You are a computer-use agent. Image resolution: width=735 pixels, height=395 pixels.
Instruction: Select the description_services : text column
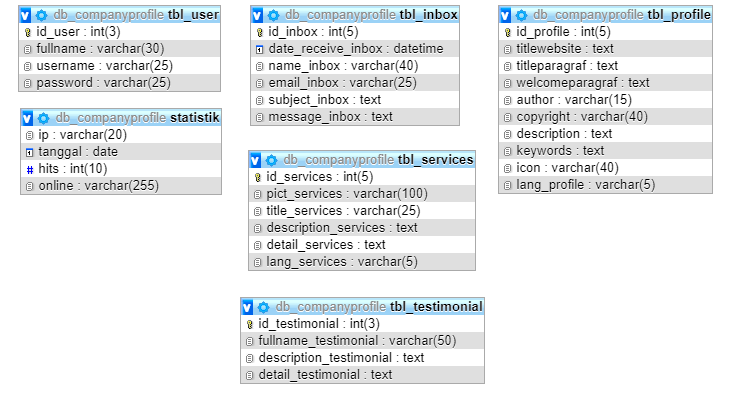click(x=362, y=228)
